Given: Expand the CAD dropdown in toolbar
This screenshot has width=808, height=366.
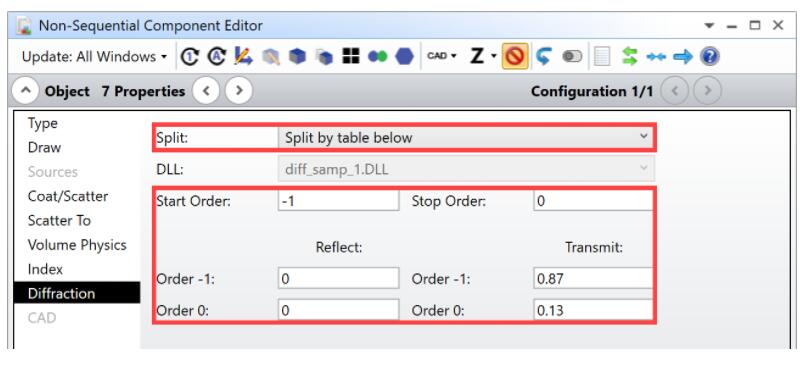Looking at the screenshot, I should coord(442,56).
